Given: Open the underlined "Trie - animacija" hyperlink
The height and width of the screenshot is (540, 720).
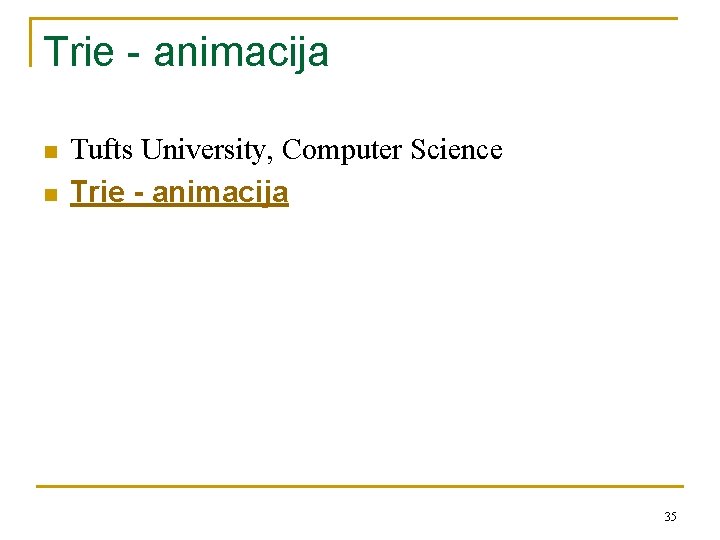Looking at the screenshot, I should tap(180, 192).
